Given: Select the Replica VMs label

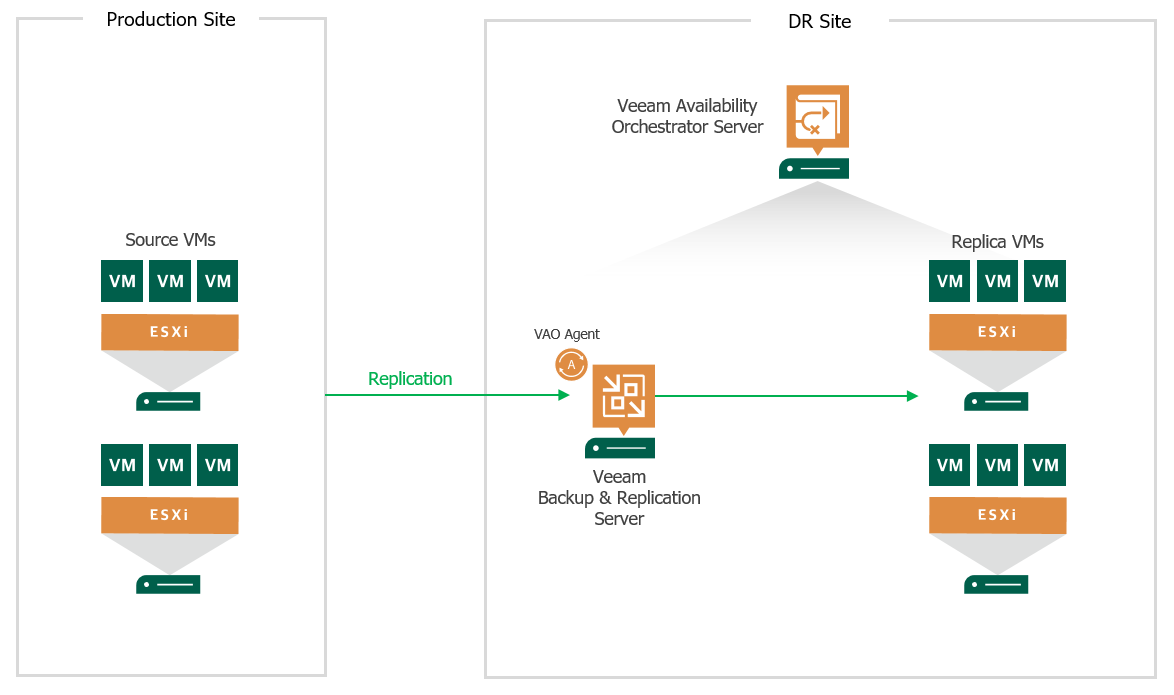Looking at the screenshot, I should (x=997, y=242).
